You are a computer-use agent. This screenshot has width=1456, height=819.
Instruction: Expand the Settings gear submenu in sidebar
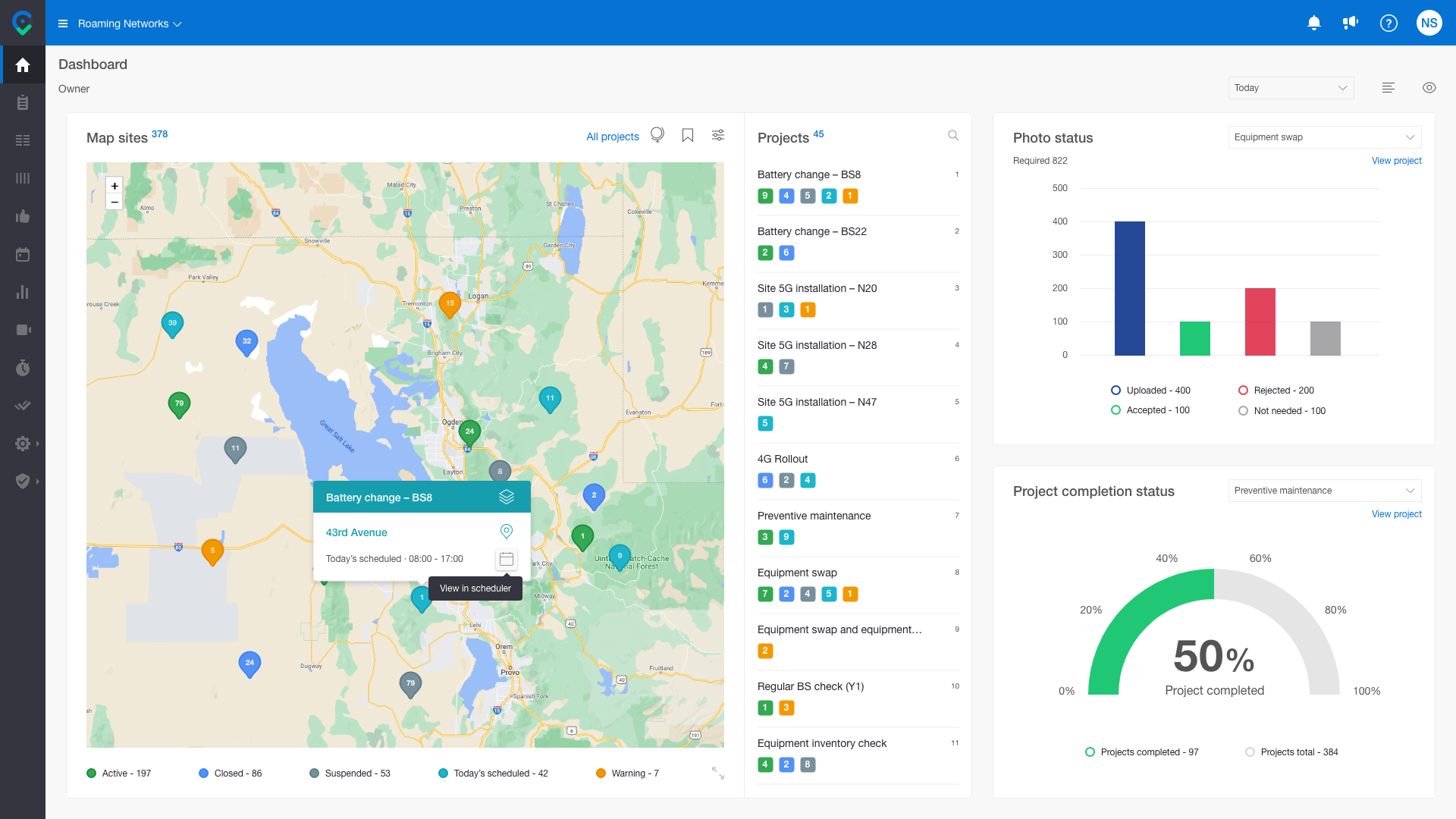pyautogui.click(x=23, y=444)
